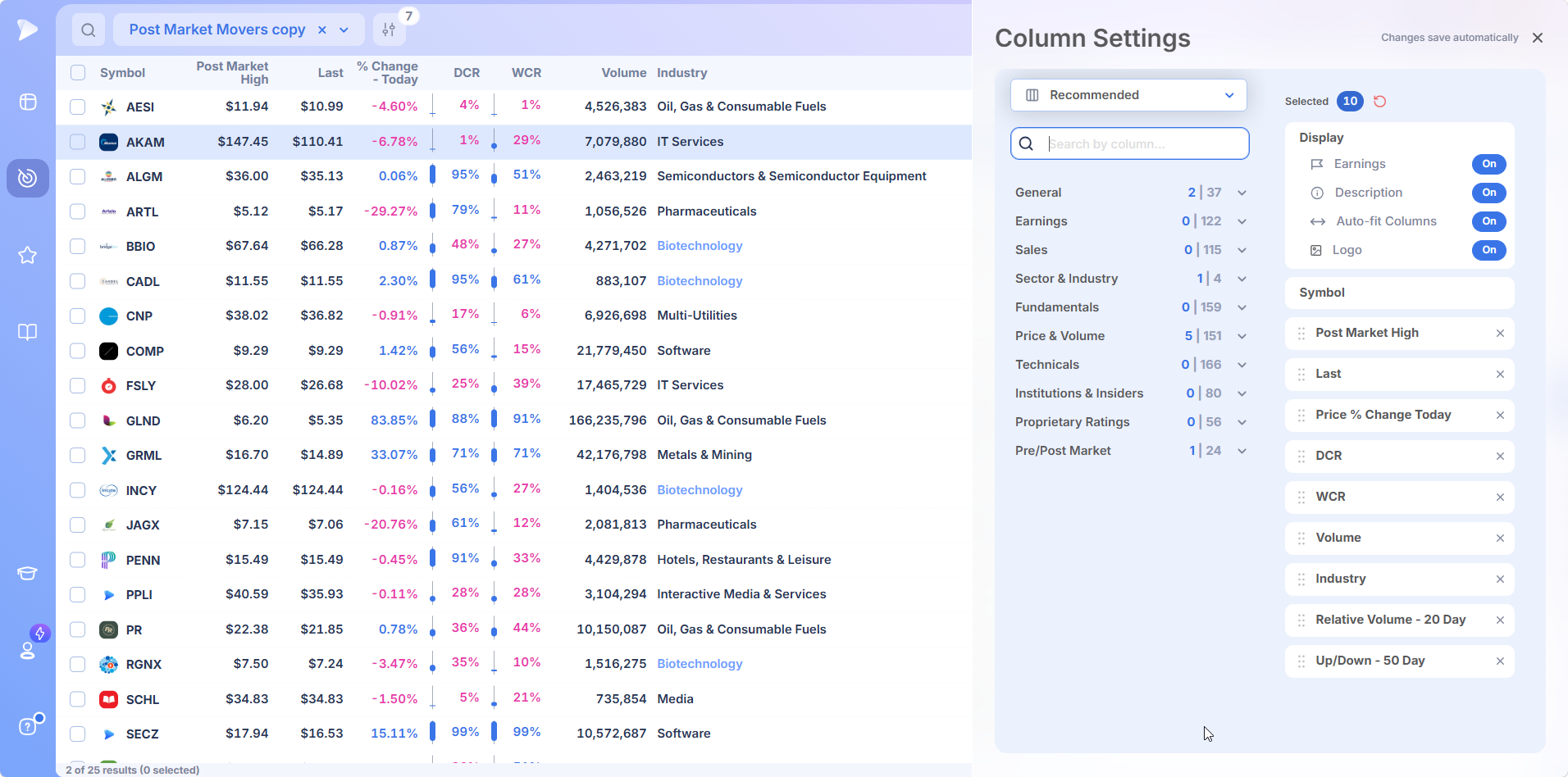The width and height of the screenshot is (1568, 777).
Task: Click the Biotechnology link in RGNX row
Action: click(x=700, y=664)
